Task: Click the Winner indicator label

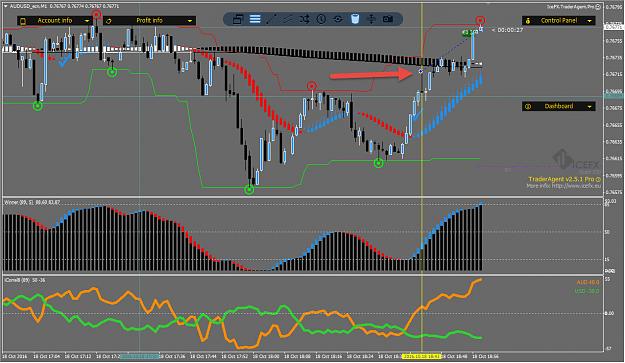Action: tap(32, 202)
